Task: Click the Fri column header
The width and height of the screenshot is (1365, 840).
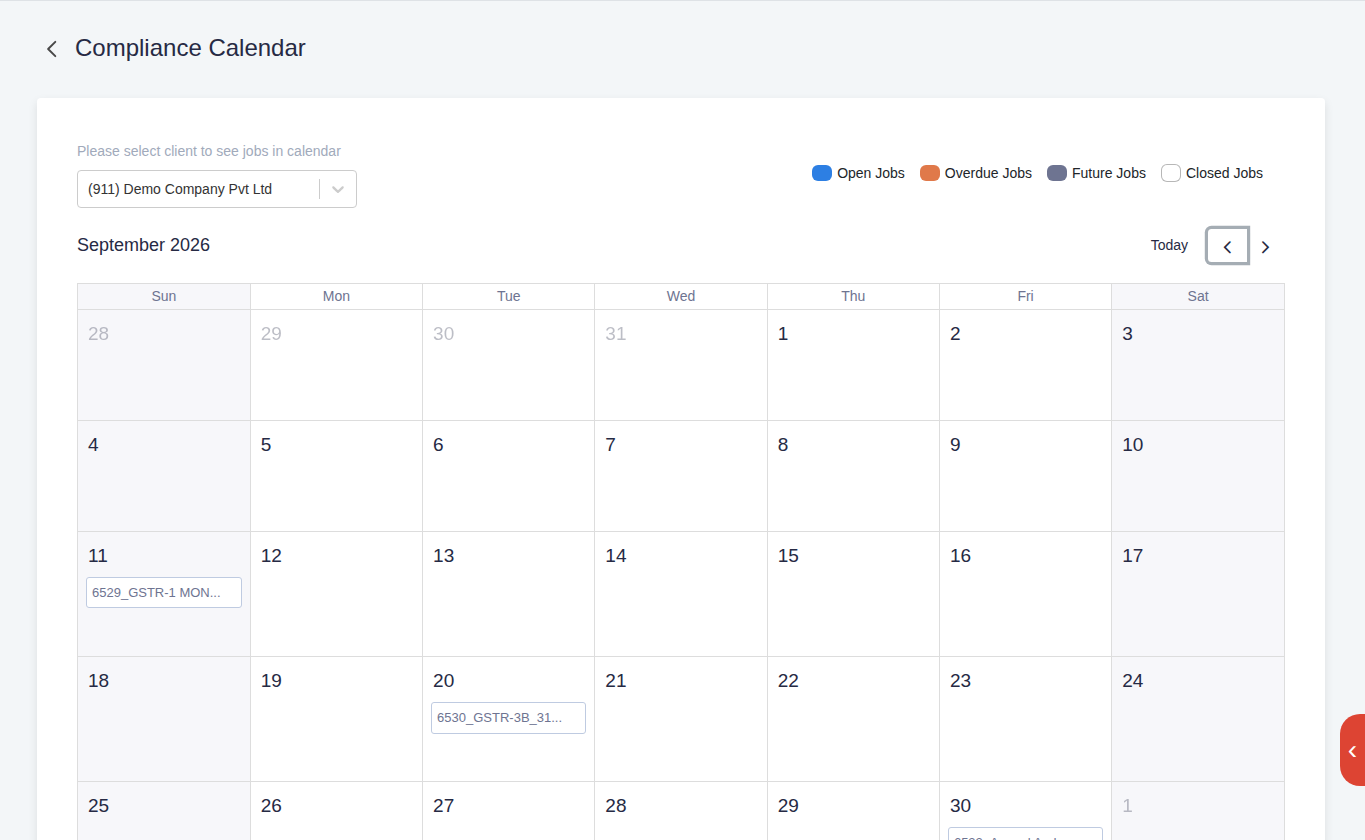Action: (x=1026, y=296)
